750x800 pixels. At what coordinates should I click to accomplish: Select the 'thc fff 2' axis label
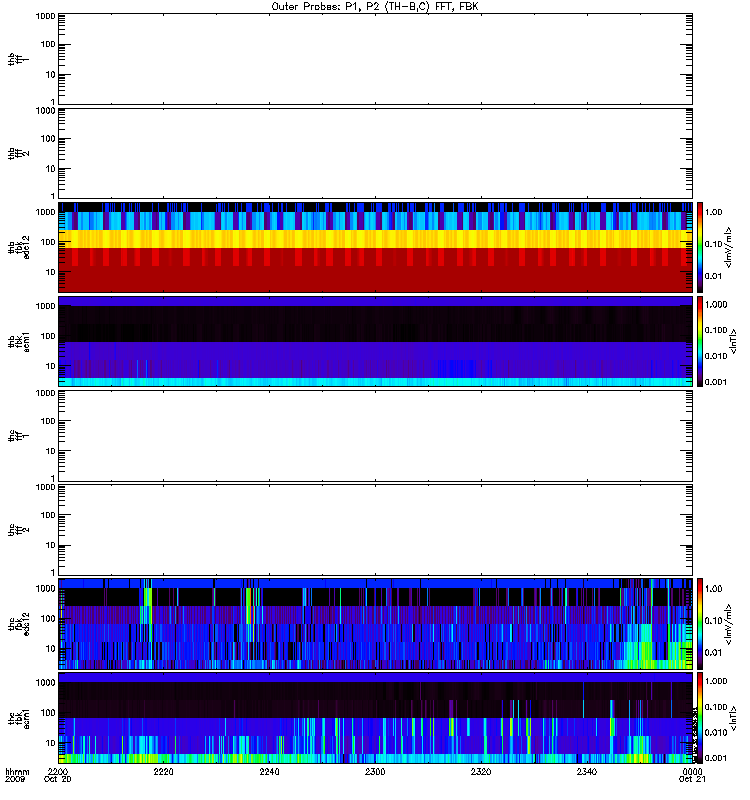[18, 530]
